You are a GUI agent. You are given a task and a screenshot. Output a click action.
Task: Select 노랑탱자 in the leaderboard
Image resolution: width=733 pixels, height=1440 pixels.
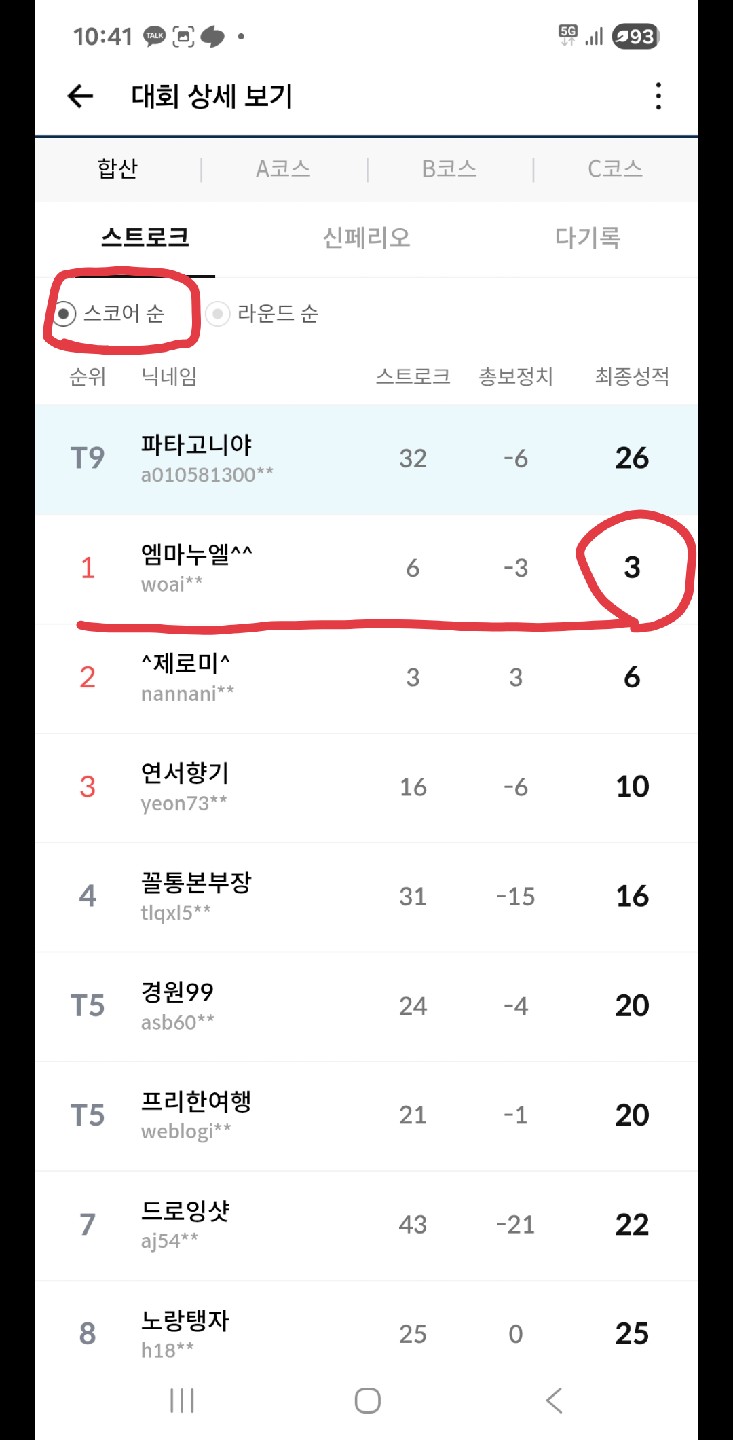[186, 1320]
